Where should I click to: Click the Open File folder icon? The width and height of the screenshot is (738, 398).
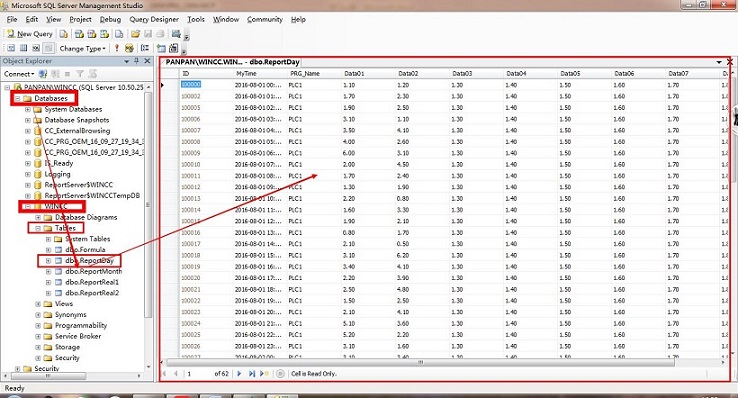135,34
